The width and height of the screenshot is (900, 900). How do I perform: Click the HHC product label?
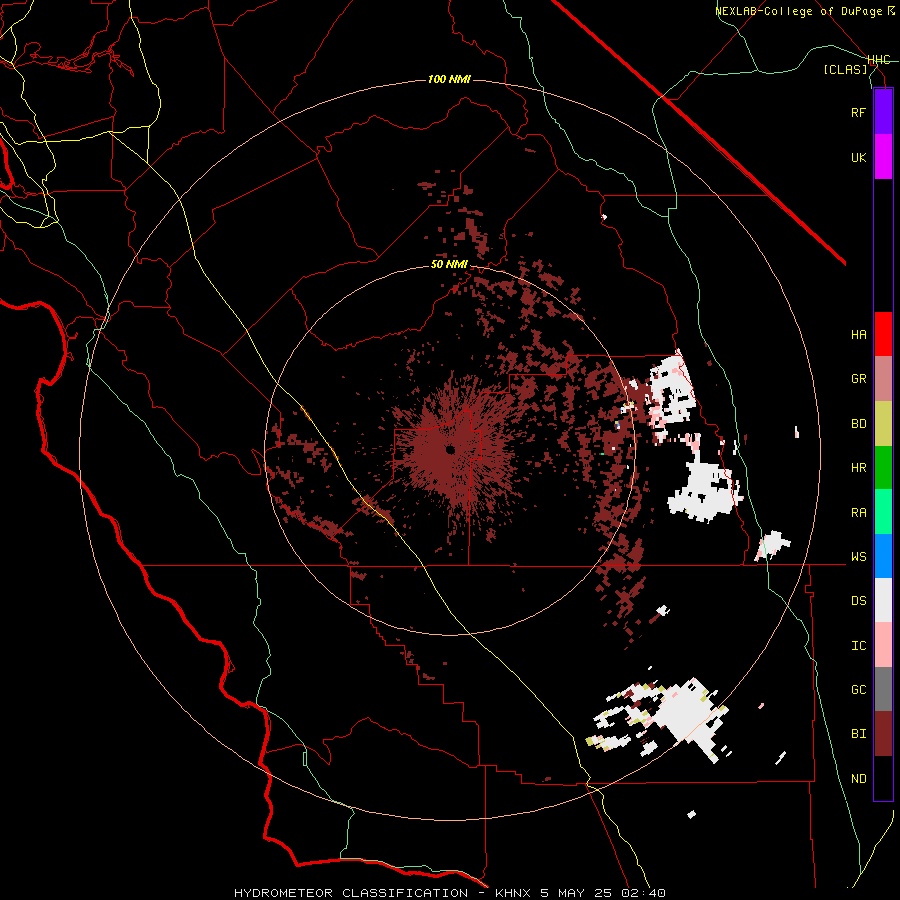(x=879, y=60)
